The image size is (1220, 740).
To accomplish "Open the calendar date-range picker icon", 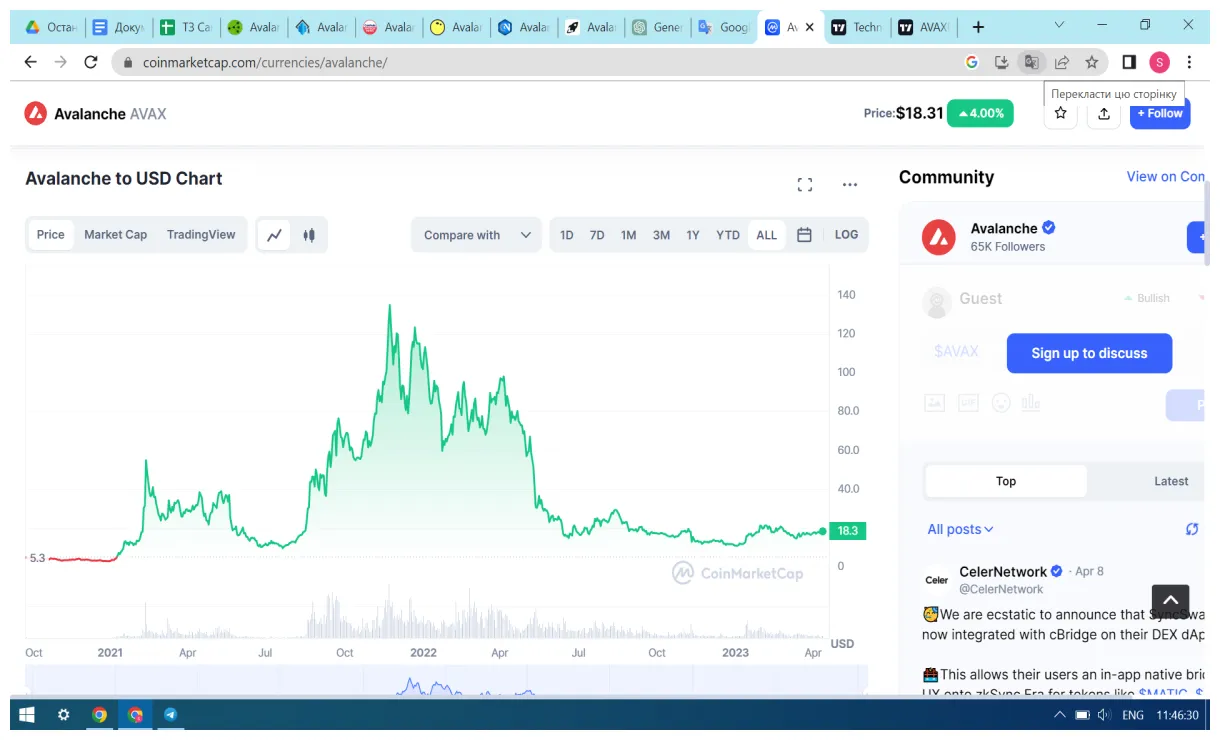I will pos(805,234).
